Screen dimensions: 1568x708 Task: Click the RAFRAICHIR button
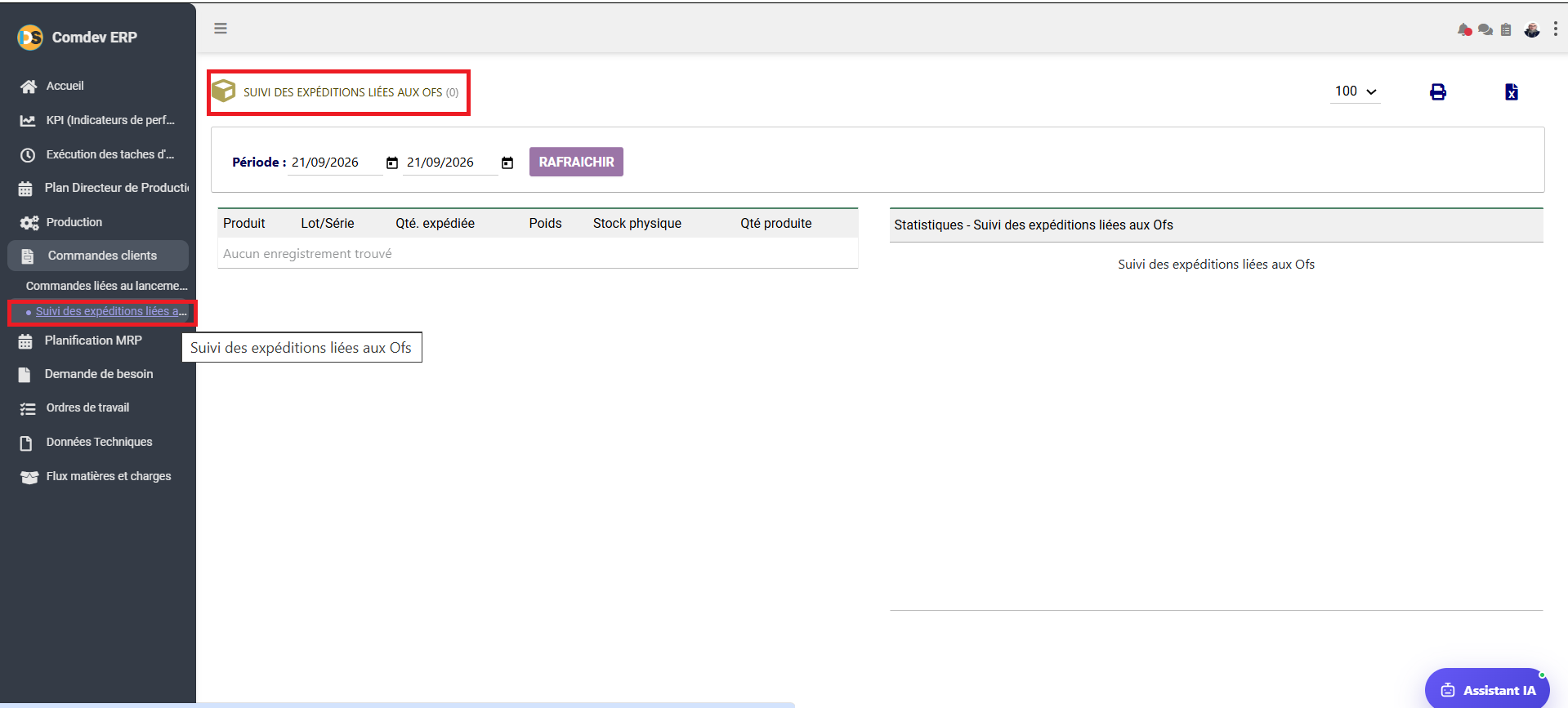(576, 162)
